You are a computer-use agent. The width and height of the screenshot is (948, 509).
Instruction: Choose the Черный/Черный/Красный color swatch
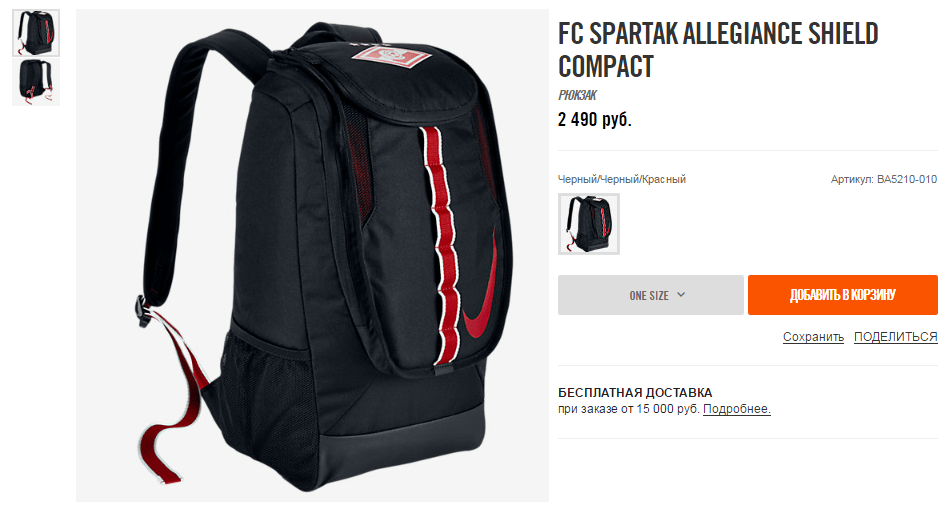[x=588, y=224]
